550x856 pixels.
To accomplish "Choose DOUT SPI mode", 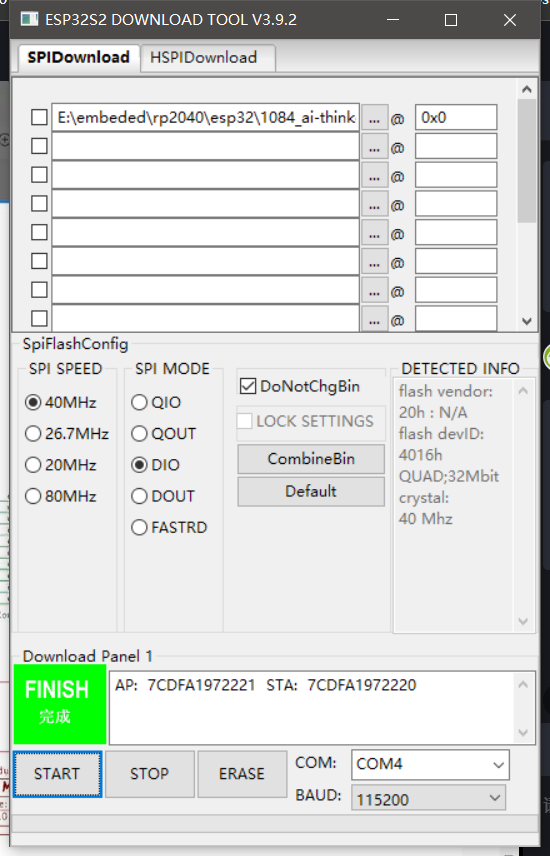I will point(163,496).
